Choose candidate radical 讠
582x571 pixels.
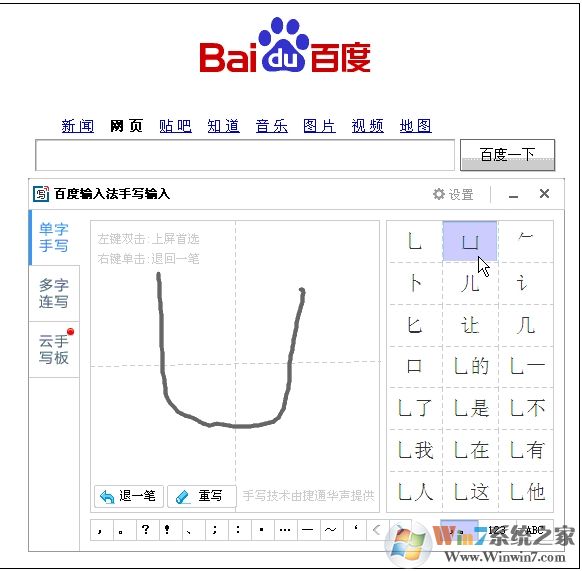click(x=525, y=284)
